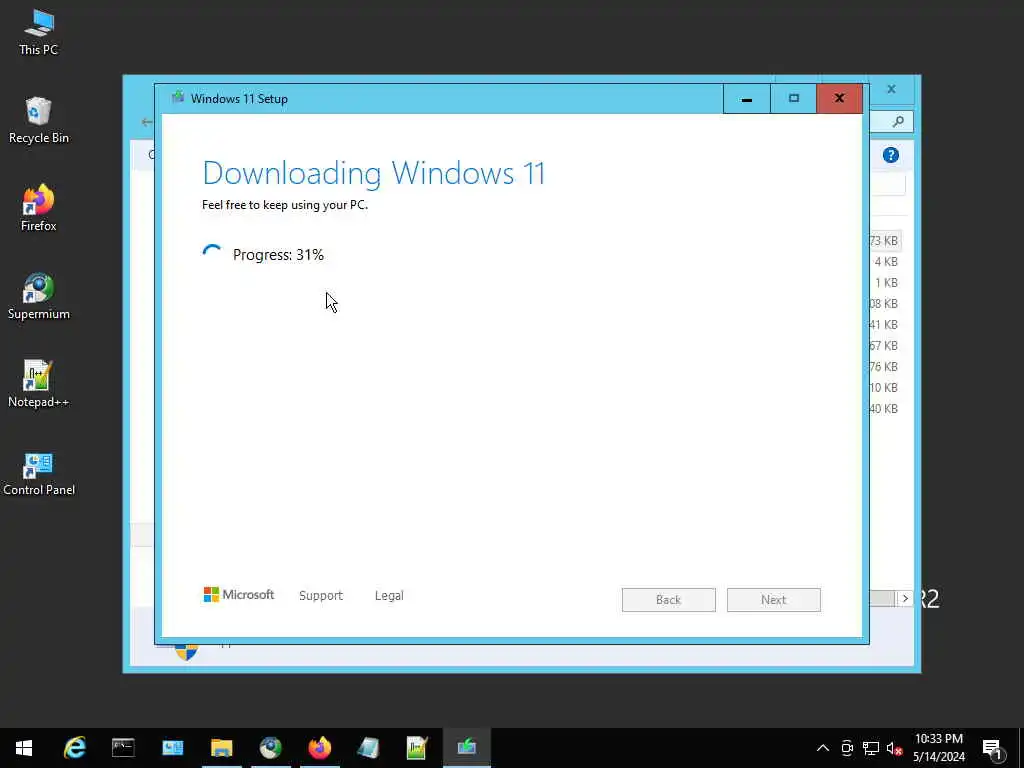Click the horizontal scrollbar right arrow in Explorer
The image size is (1024, 768).
[904, 598]
